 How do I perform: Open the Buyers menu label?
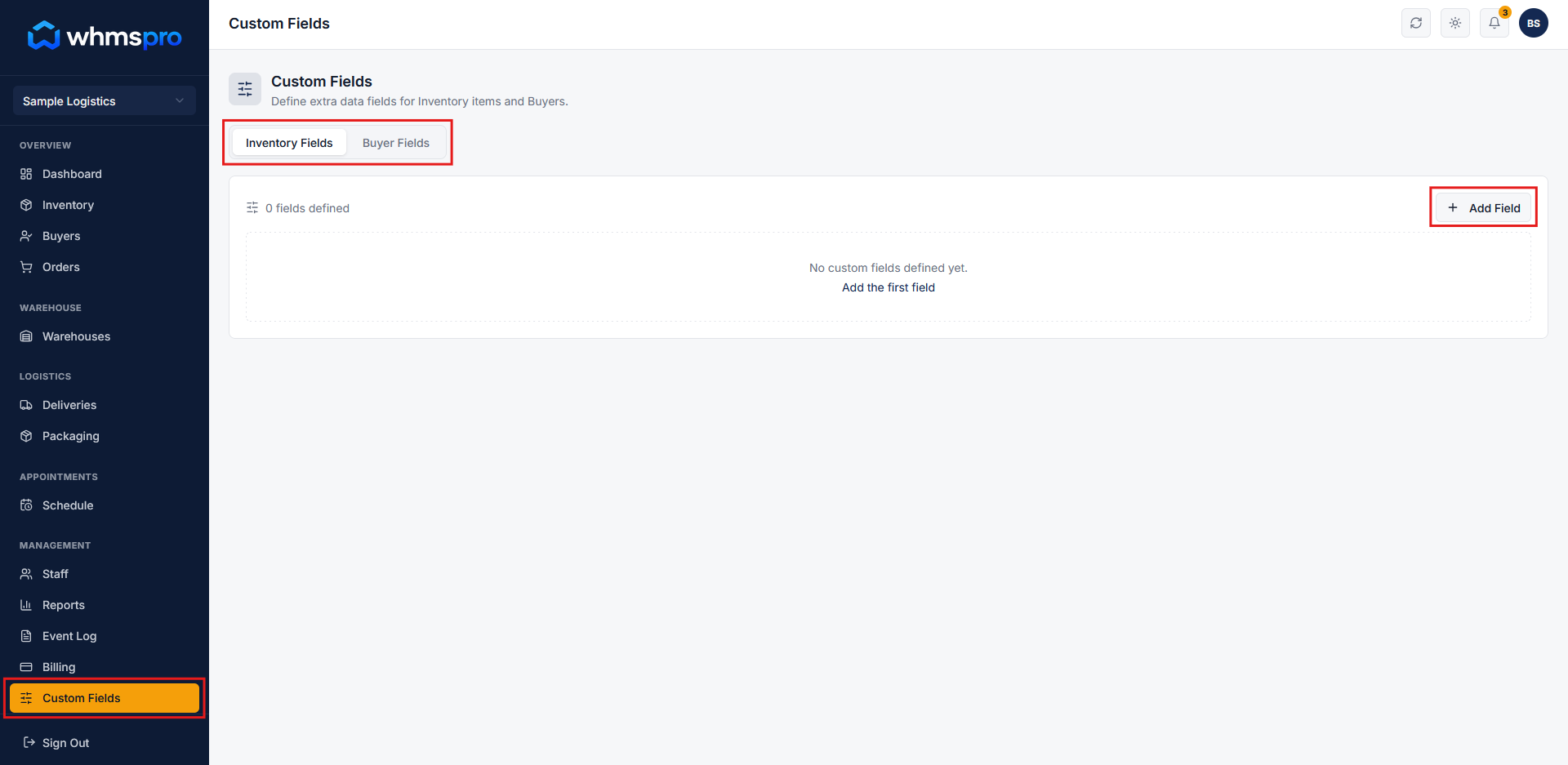pyautogui.click(x=61, y=236)
